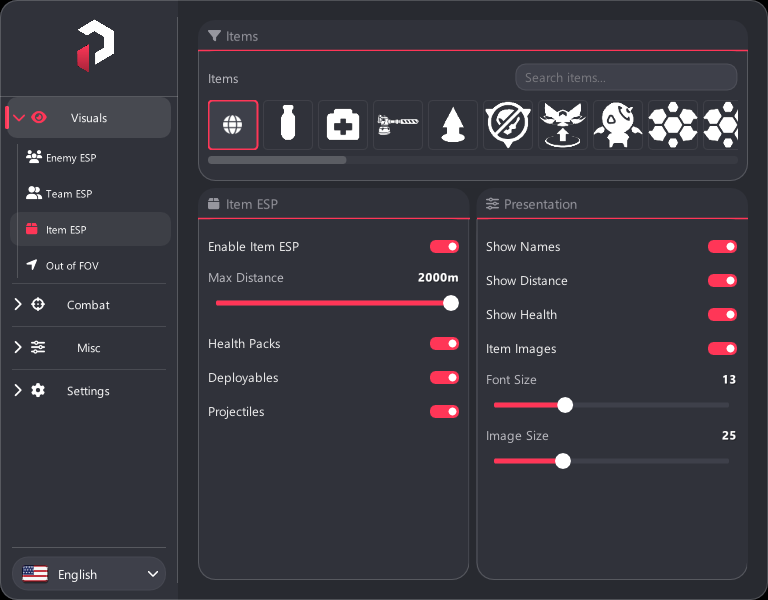The width and height of the screenshot is (768, 600).
Task: Toggle Enable Item ESP switch
Action: pyautogui.click(x=444, y=246)
